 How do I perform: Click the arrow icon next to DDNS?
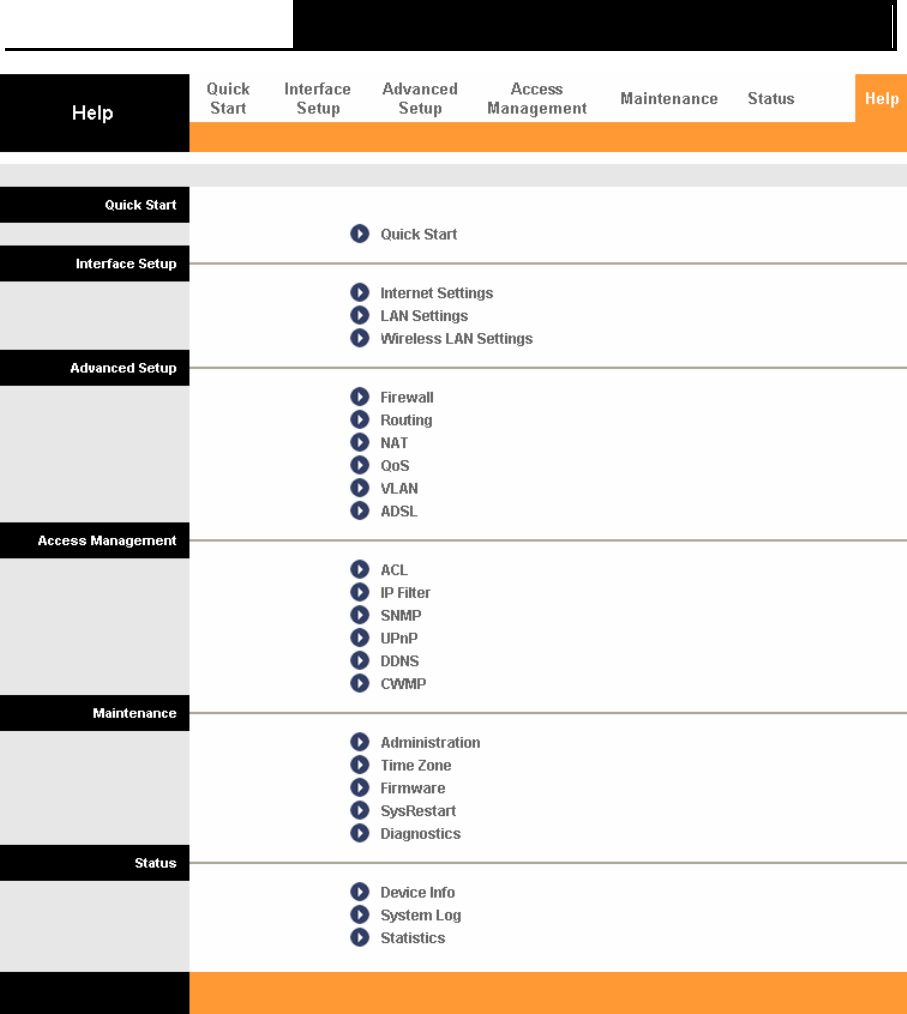click(359, 660)
